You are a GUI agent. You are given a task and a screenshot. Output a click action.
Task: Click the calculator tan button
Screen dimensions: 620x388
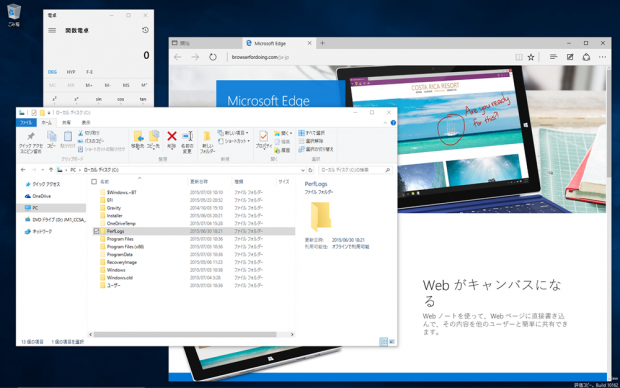pos(143,99)
